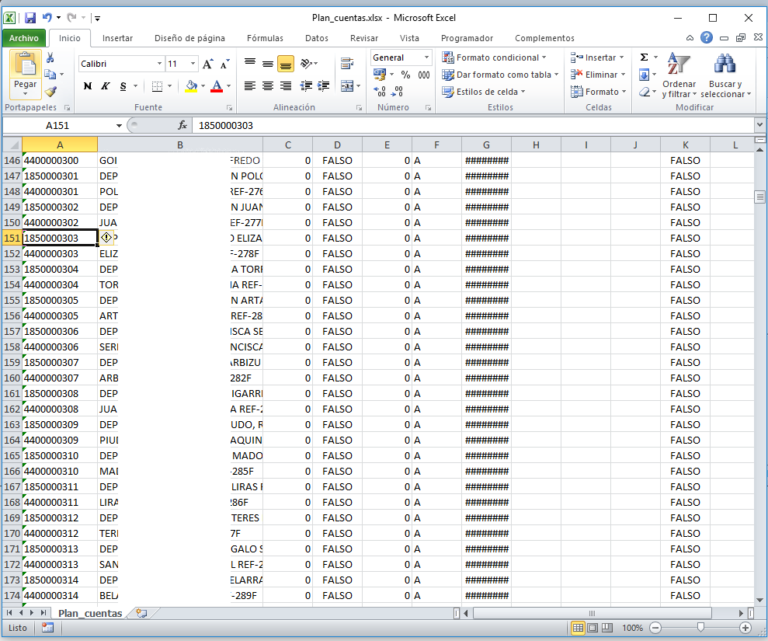
Task: Open the Formato condicional dropdown
Action: (497, 58)
